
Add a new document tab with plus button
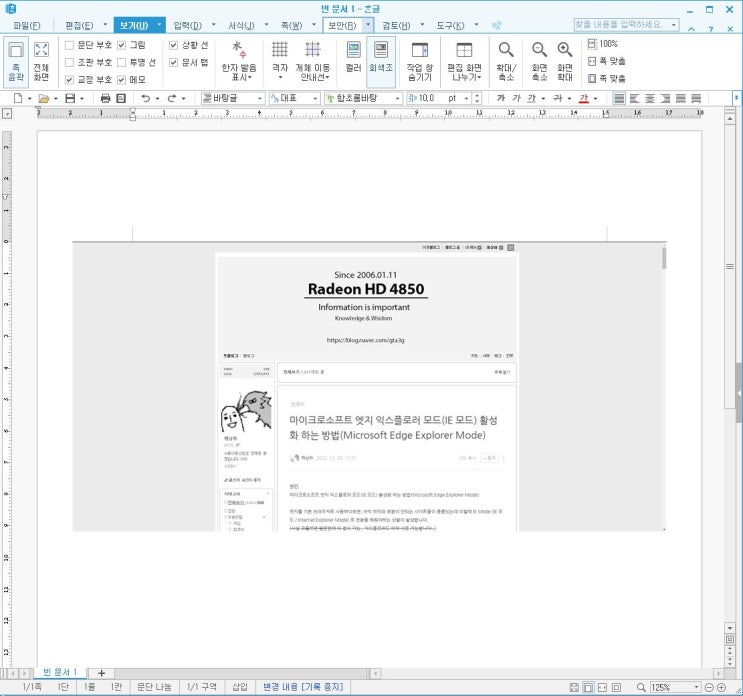coord(101,673)
